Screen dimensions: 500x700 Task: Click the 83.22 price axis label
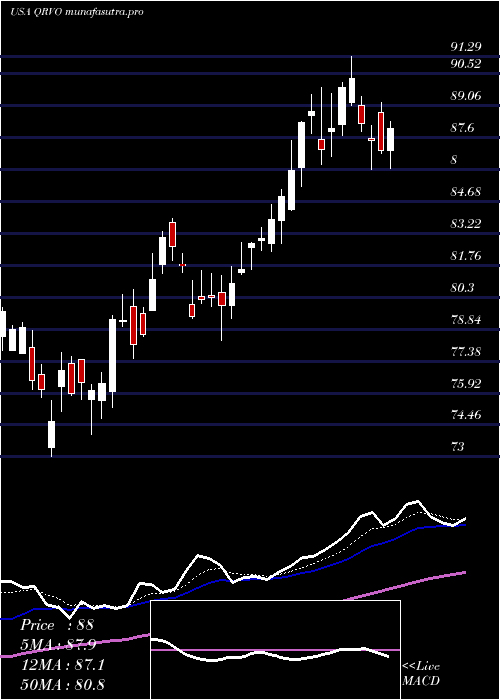tap(465, 224)
